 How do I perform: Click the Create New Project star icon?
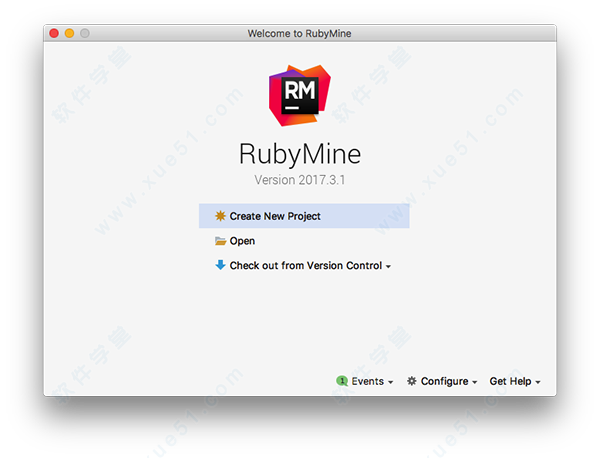[220, 216]
